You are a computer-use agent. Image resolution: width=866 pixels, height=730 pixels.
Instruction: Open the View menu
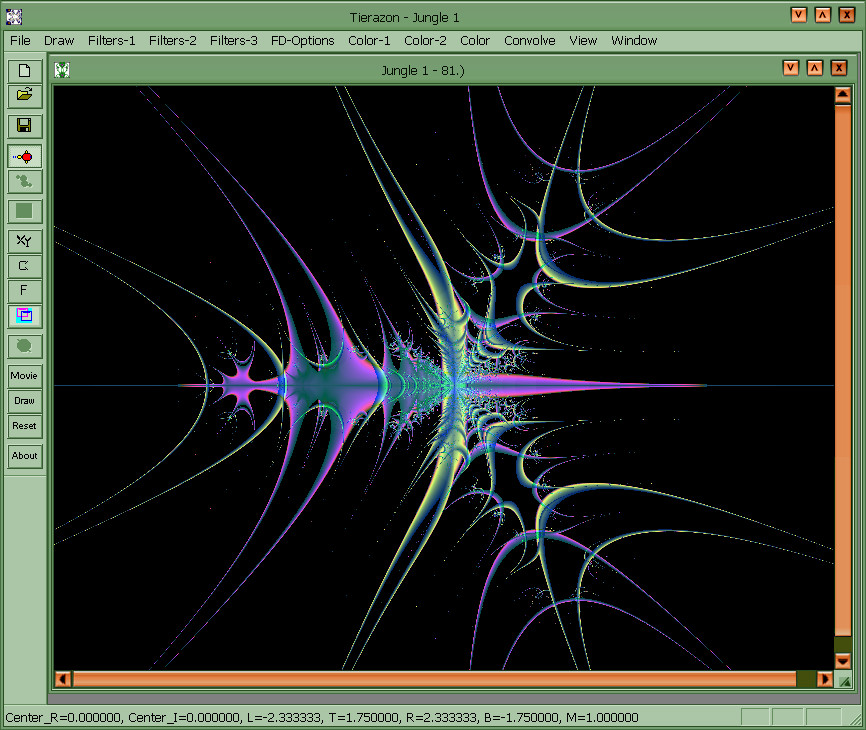tap(583, 40)
